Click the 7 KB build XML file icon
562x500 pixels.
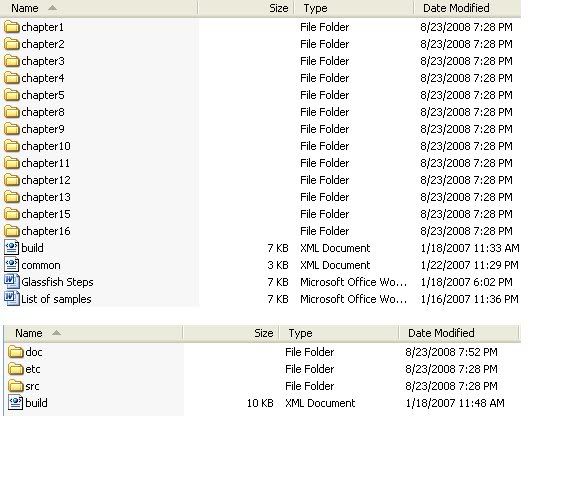click(11, 248)
